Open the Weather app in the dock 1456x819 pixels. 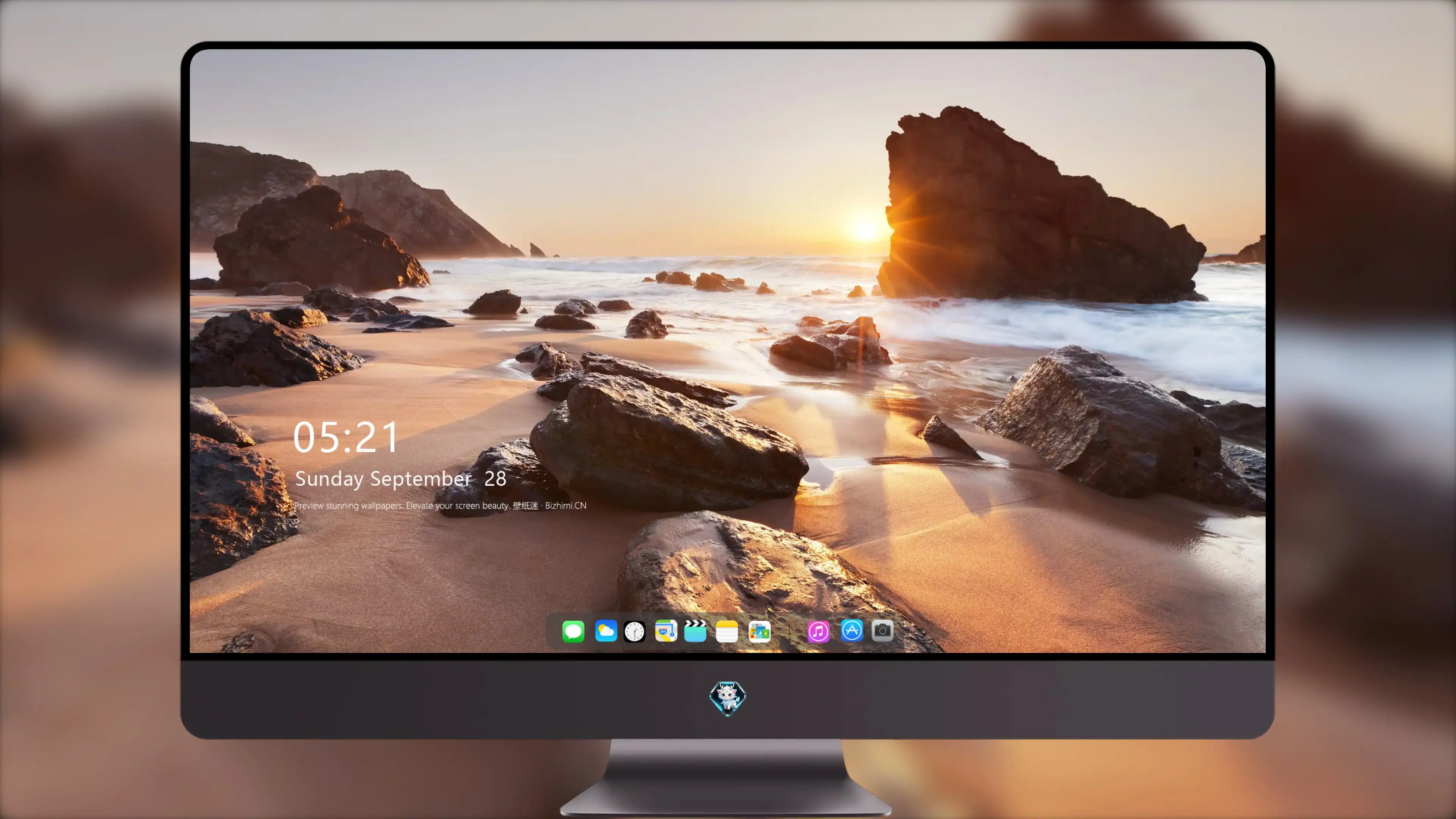[606, 631]
